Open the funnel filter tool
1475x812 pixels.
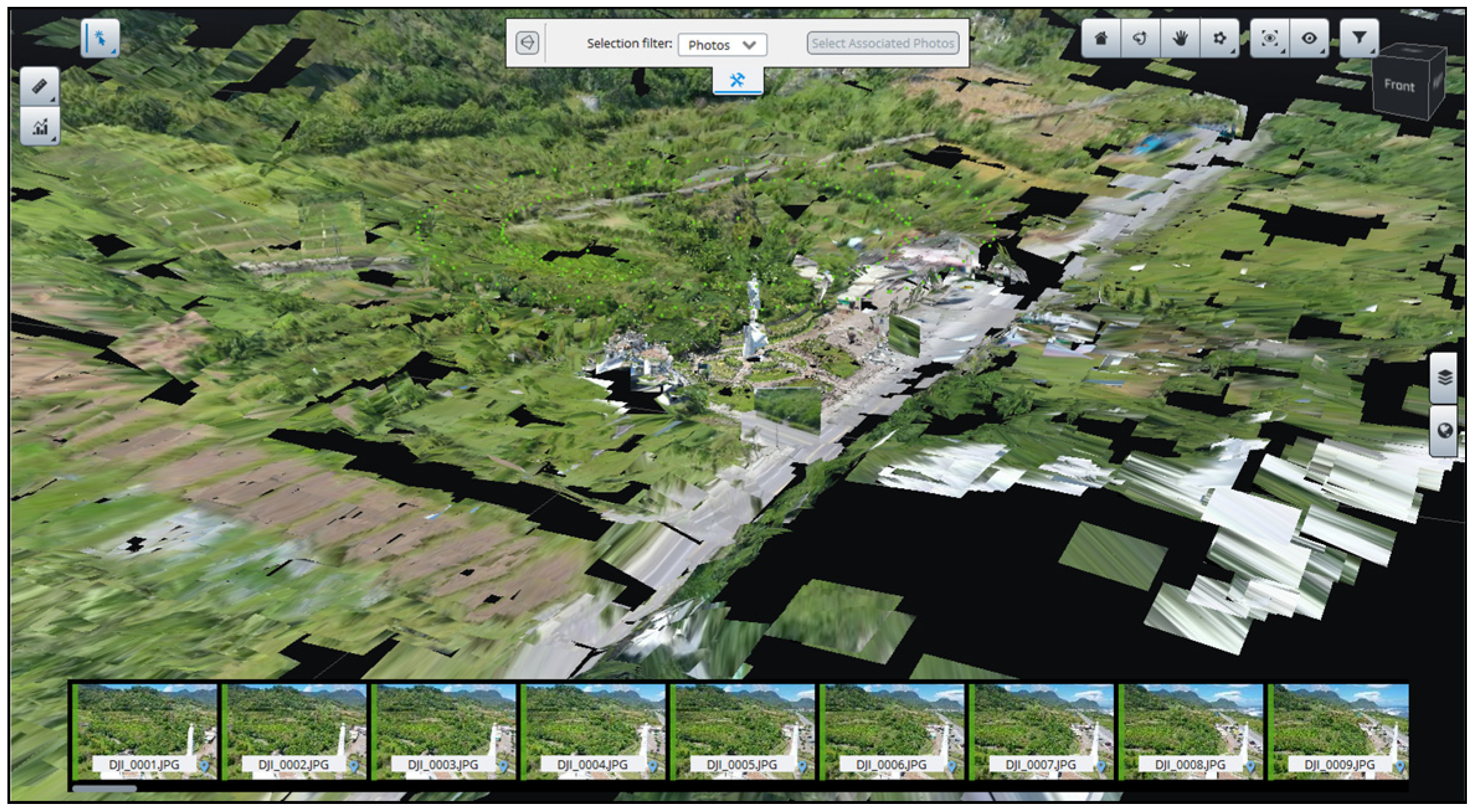[1359, 38]
